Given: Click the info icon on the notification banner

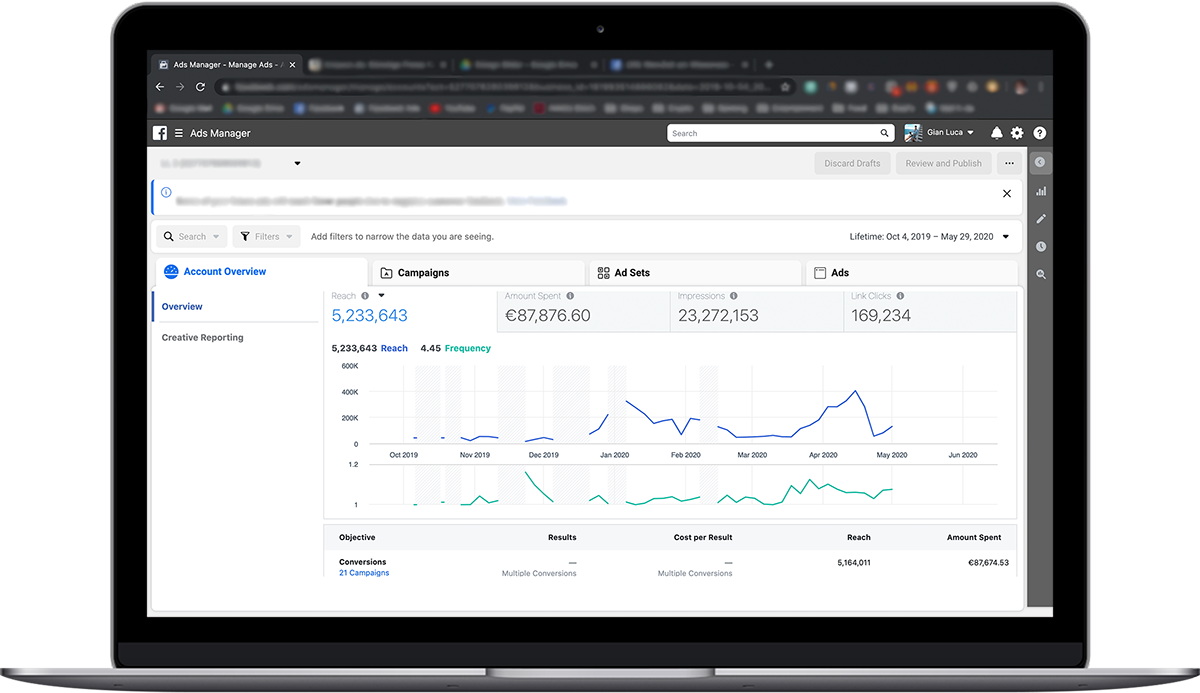Looking at the screenshot, I should pos(166,192).
